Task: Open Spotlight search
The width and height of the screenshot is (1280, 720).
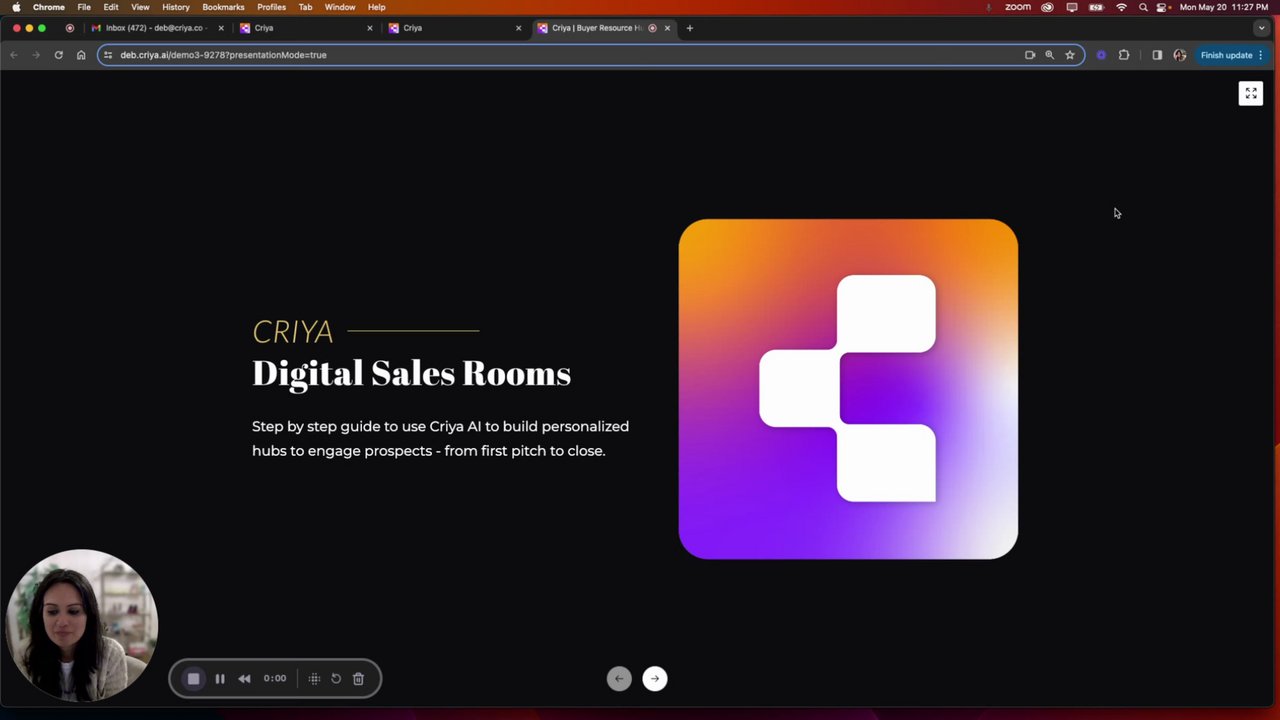Action: [x=1143, y=7]
